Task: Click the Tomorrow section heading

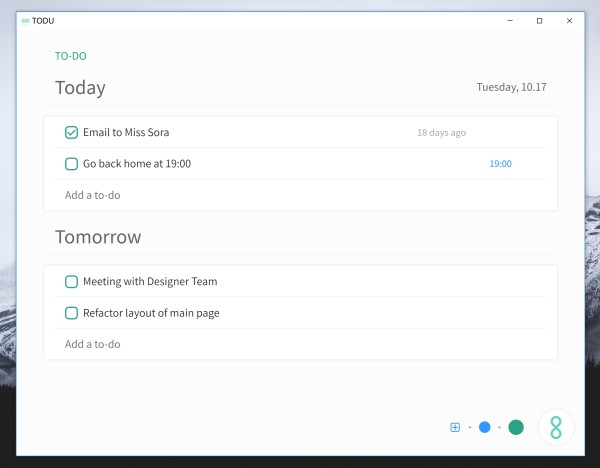Action: pos(98,237)
